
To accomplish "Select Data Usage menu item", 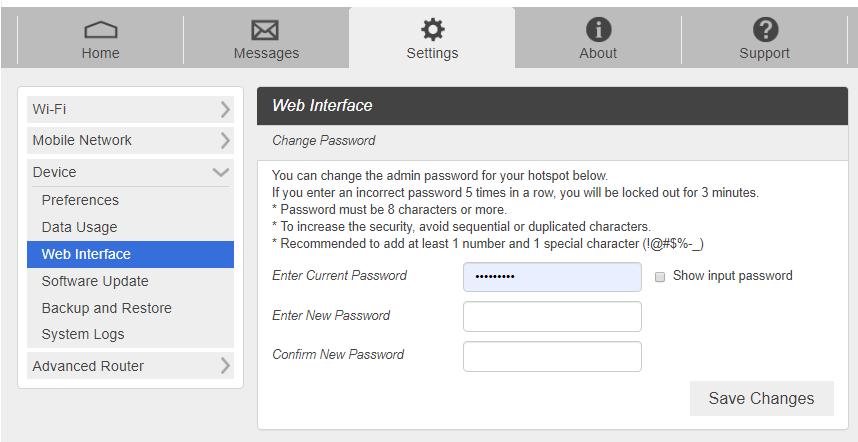I will (x=79, y=227).
